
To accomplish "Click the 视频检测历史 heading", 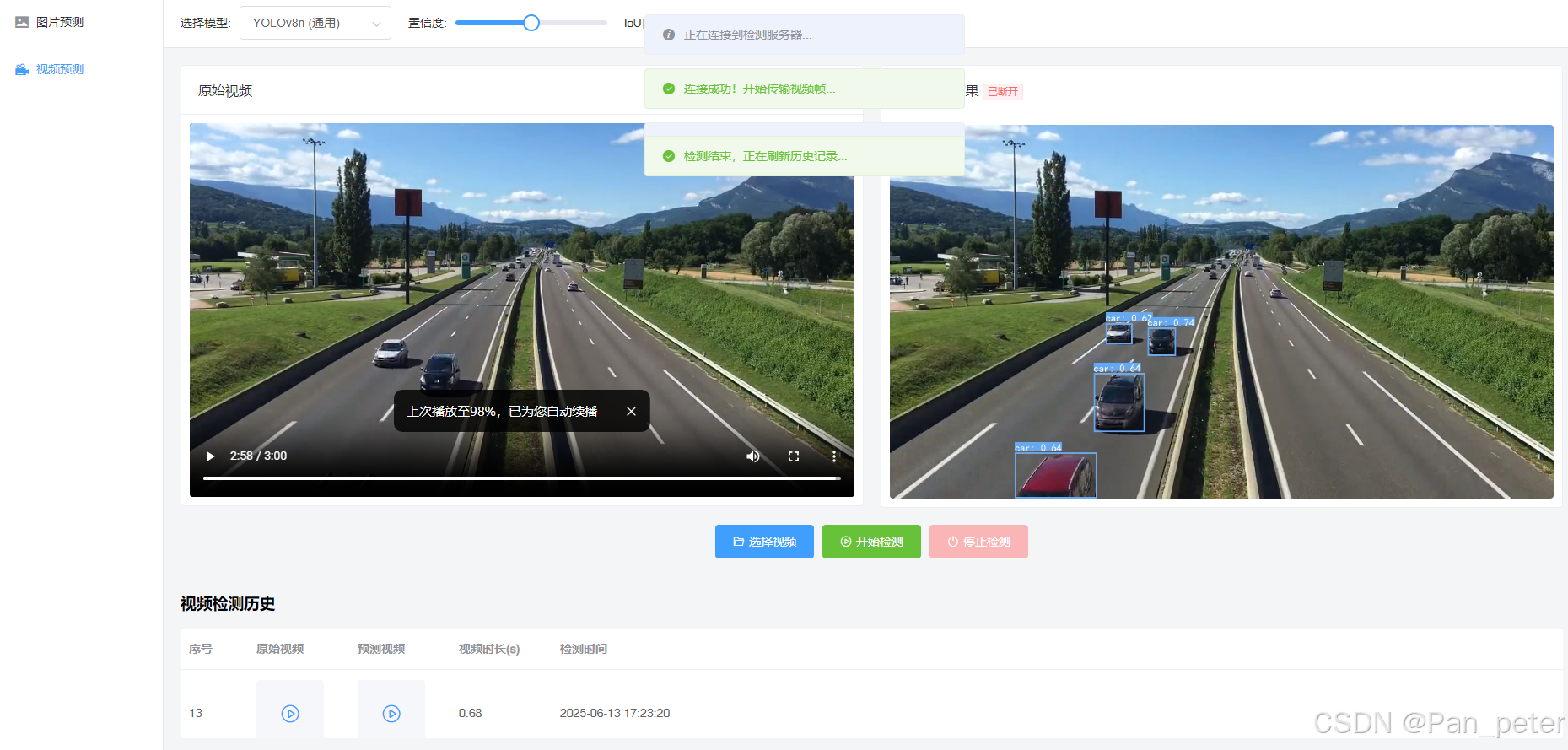I will pos(228,604).
